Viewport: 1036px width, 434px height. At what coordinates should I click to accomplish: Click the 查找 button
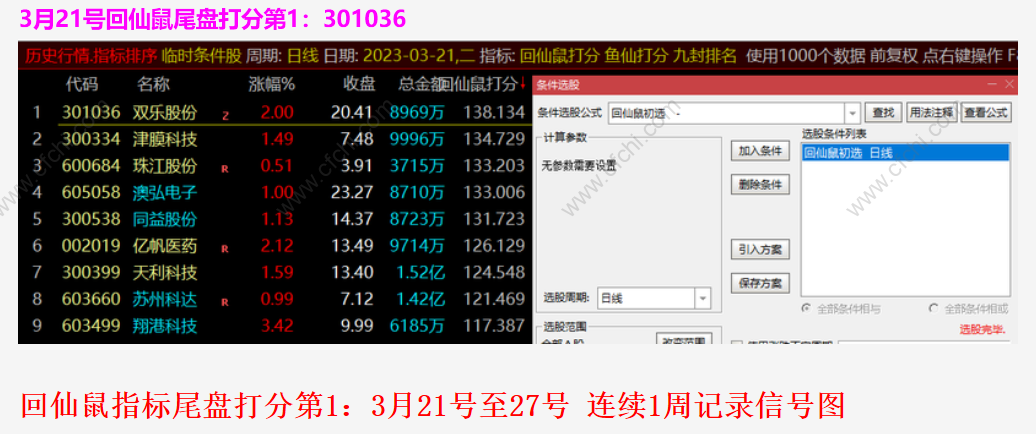[883, 113]
